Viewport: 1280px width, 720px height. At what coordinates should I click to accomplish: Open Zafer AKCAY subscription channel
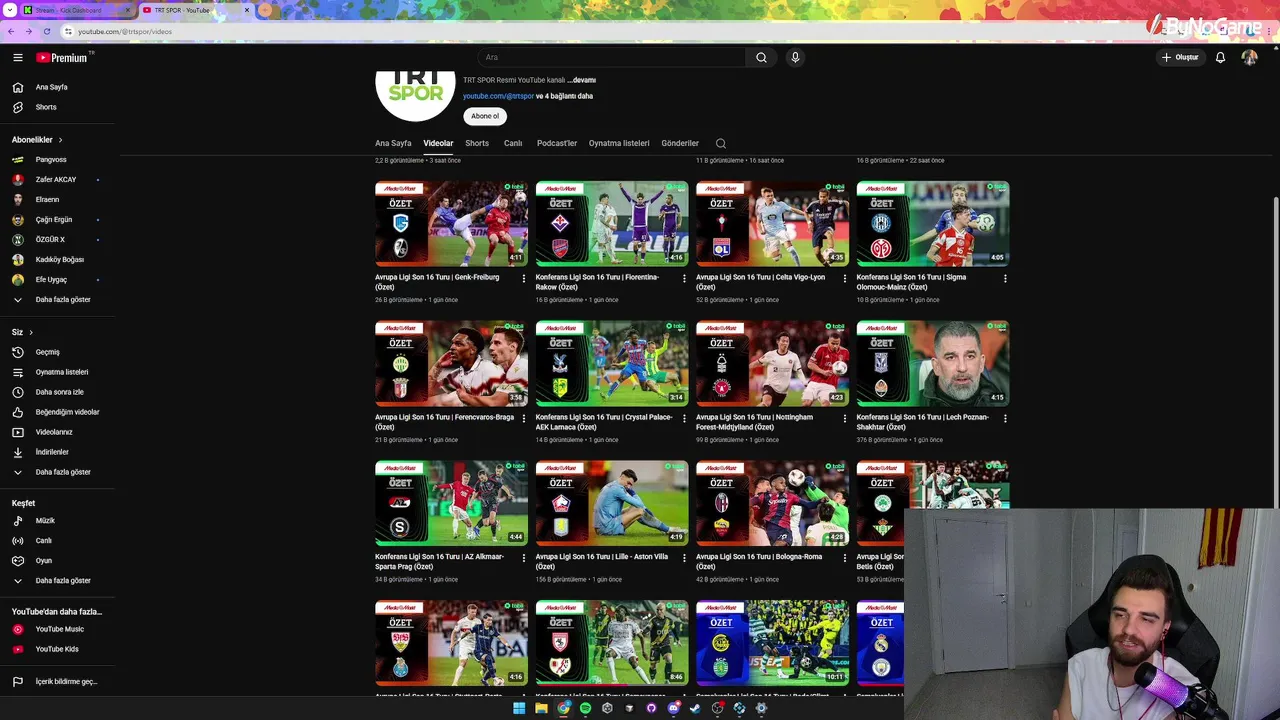[58, 180]
